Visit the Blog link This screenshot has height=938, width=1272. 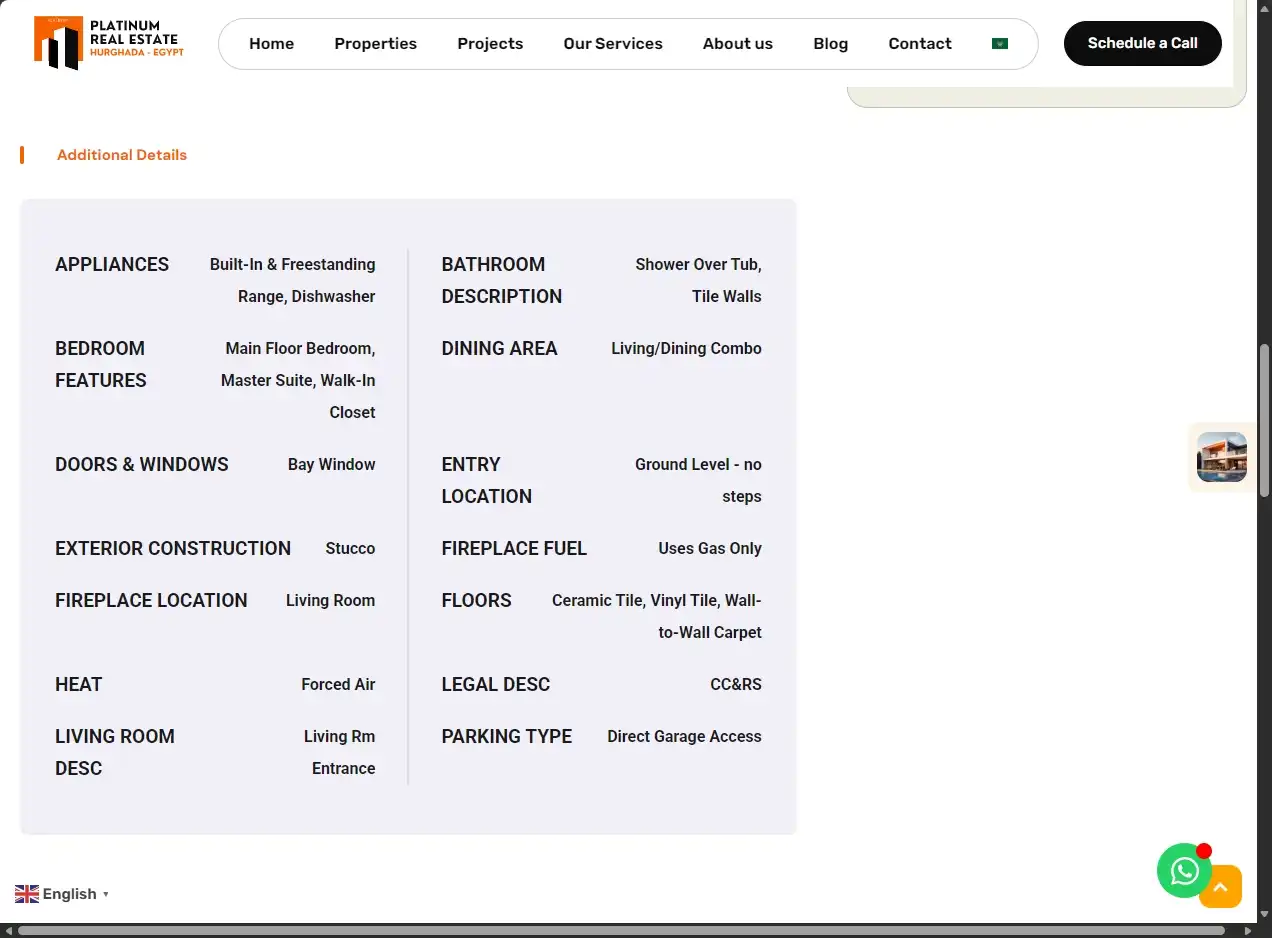click(830, 44)
